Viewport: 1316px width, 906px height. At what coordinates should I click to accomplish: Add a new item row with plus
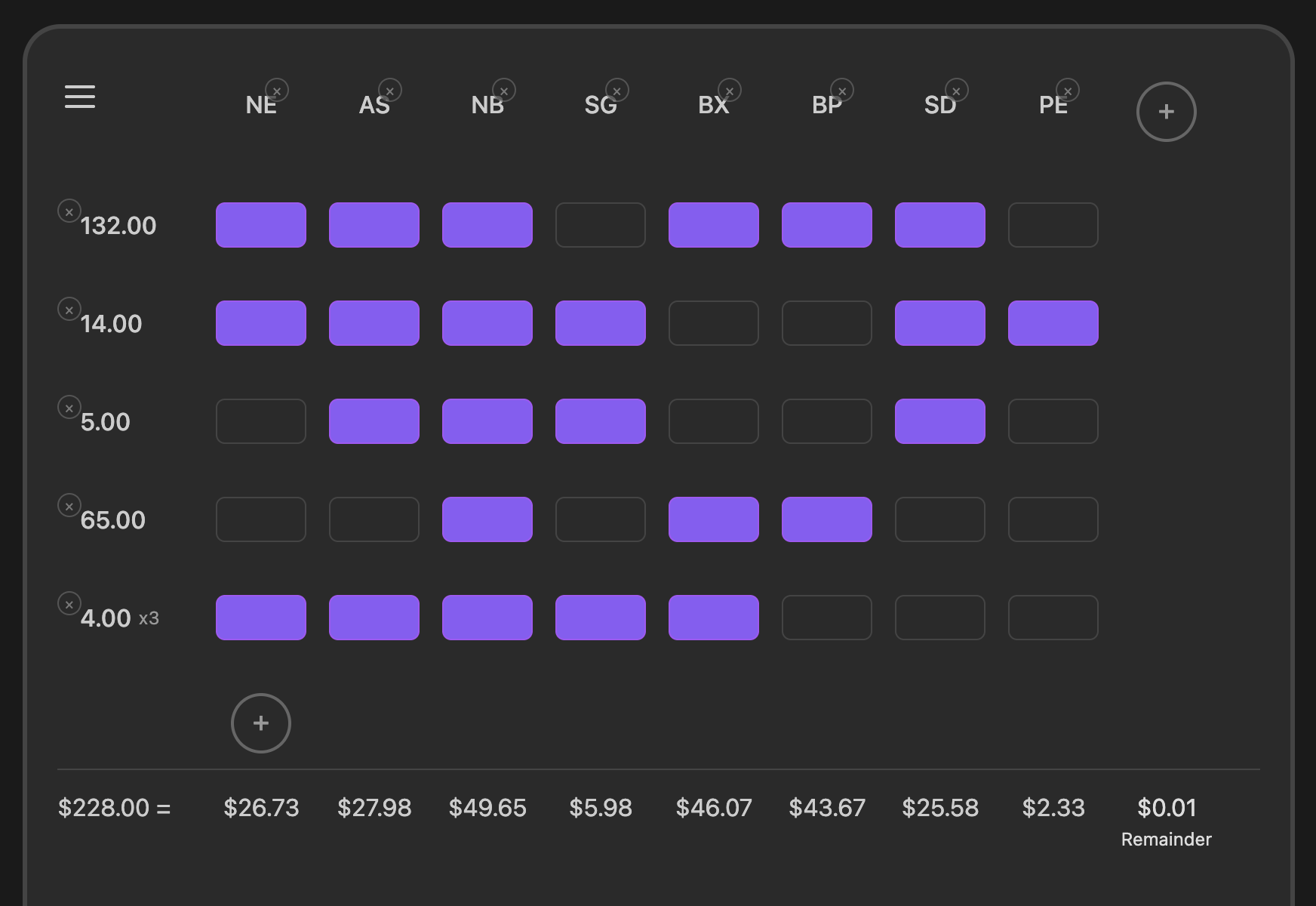point(261,723)
